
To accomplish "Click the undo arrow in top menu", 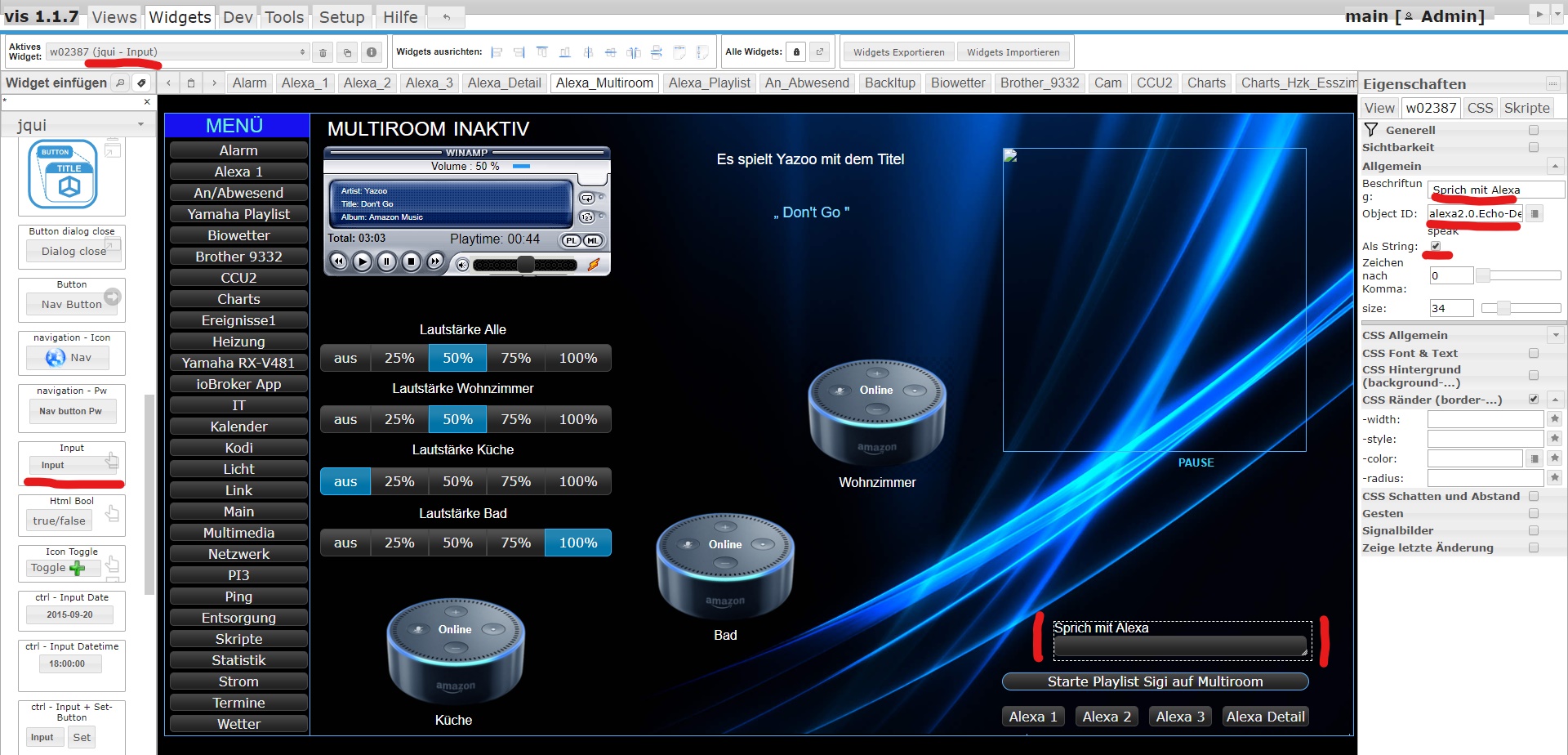I will [447, 16].
